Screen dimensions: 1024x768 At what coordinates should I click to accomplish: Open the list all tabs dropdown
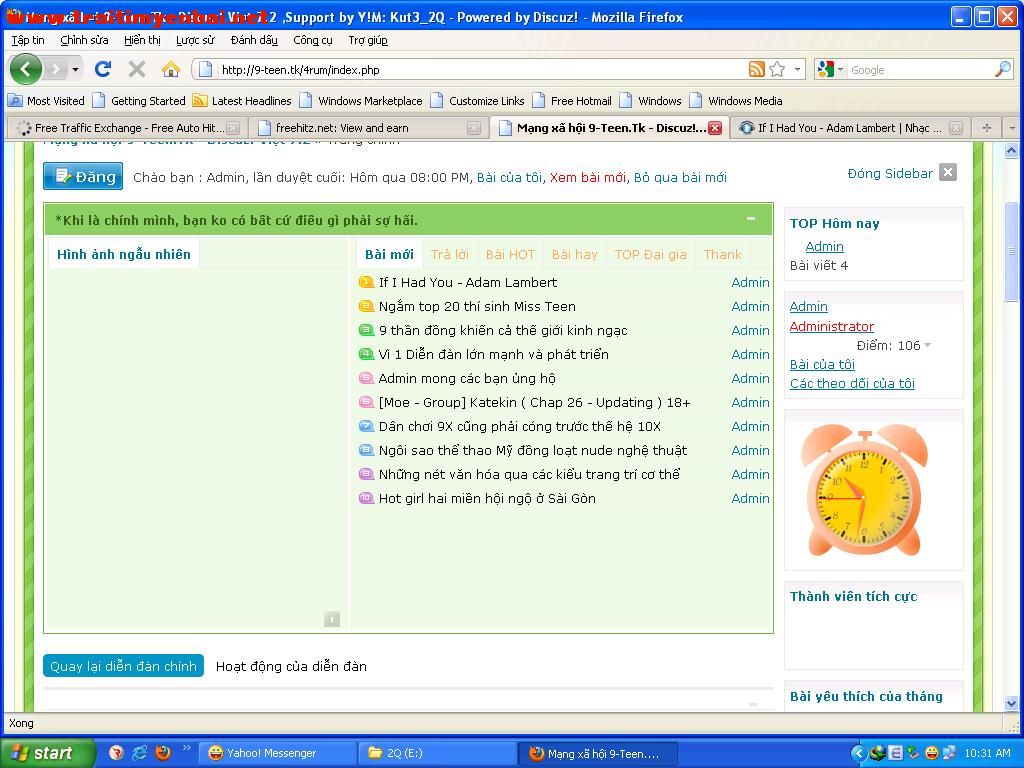(x=1012, y=128)
